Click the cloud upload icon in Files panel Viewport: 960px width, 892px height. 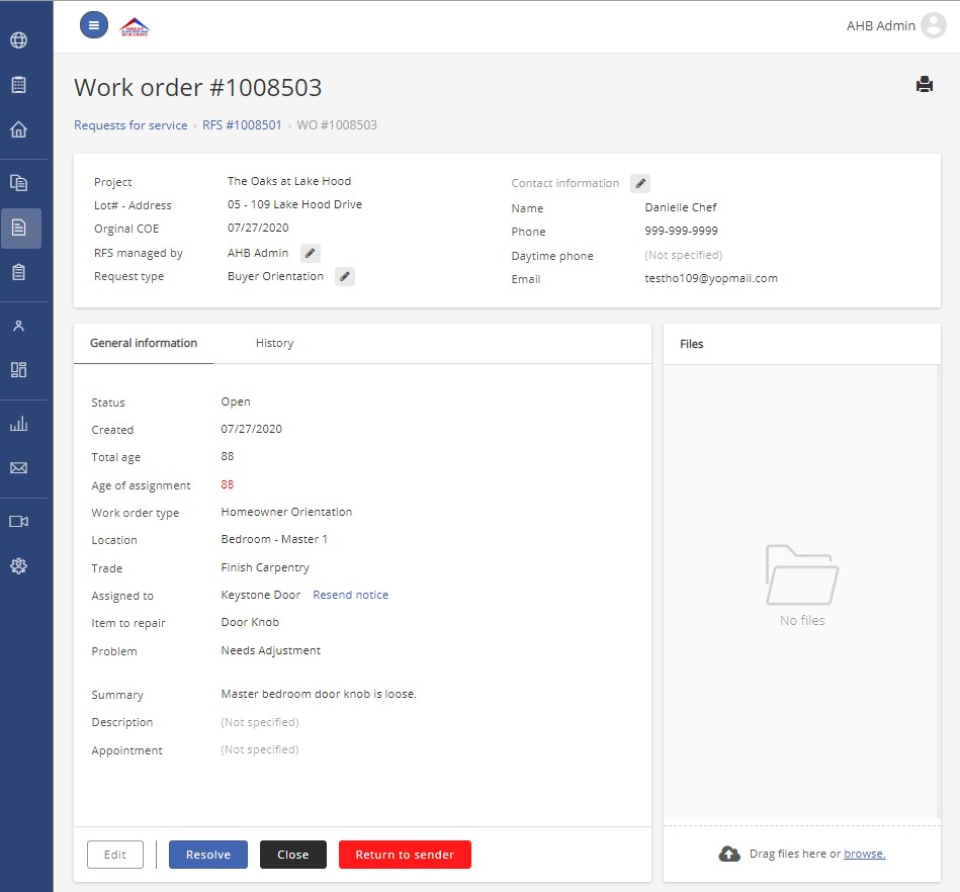click(x=729, y=853)
